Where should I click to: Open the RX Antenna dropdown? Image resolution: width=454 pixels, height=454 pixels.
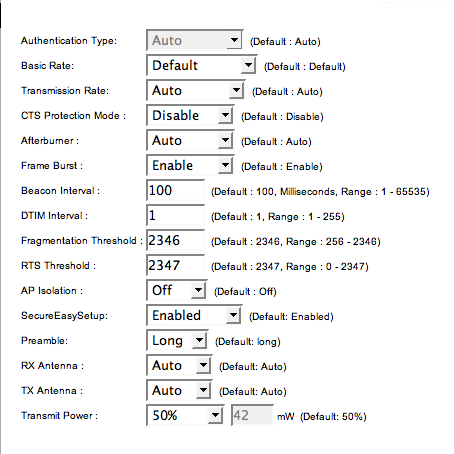point(179,365)
